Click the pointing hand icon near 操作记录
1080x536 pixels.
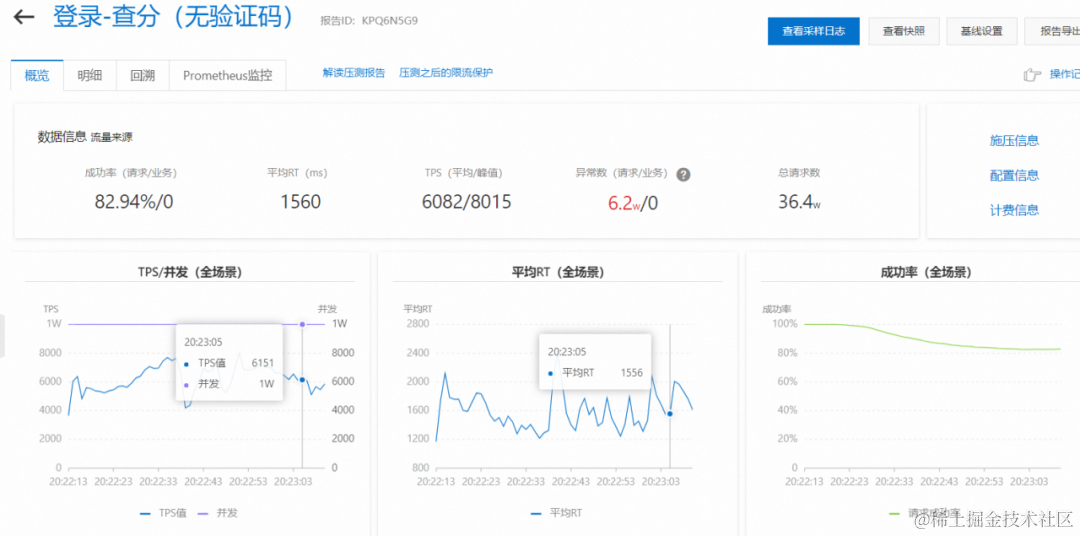[x=1032, y=74]
